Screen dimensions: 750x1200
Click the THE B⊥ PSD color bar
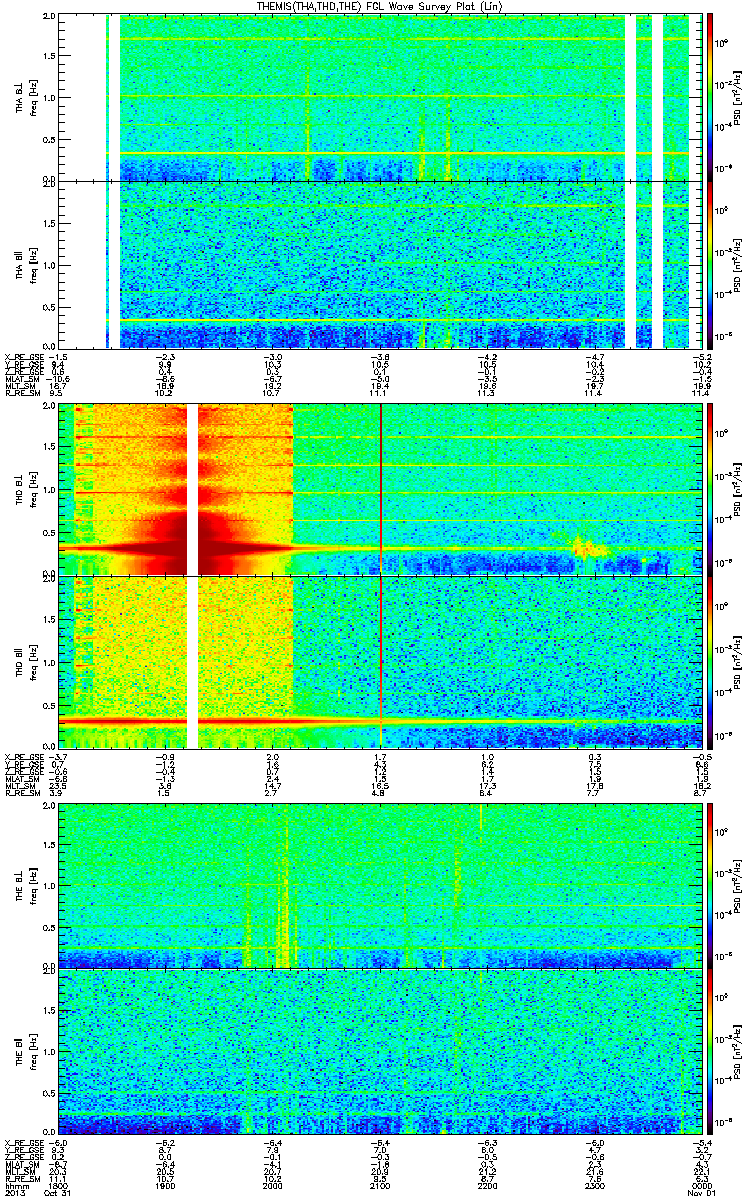[711, 885]
